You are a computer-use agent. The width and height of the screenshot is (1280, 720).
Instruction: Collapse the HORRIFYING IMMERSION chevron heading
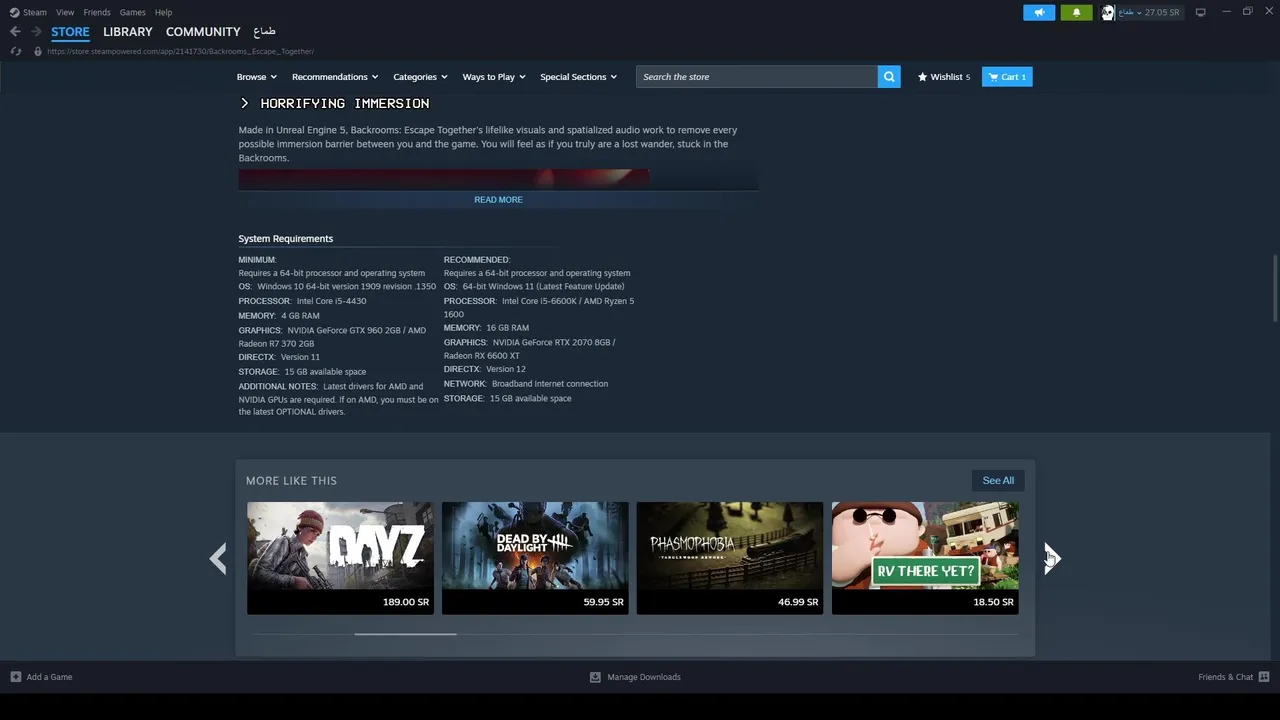pyautogui.click(x=244, y=103)
